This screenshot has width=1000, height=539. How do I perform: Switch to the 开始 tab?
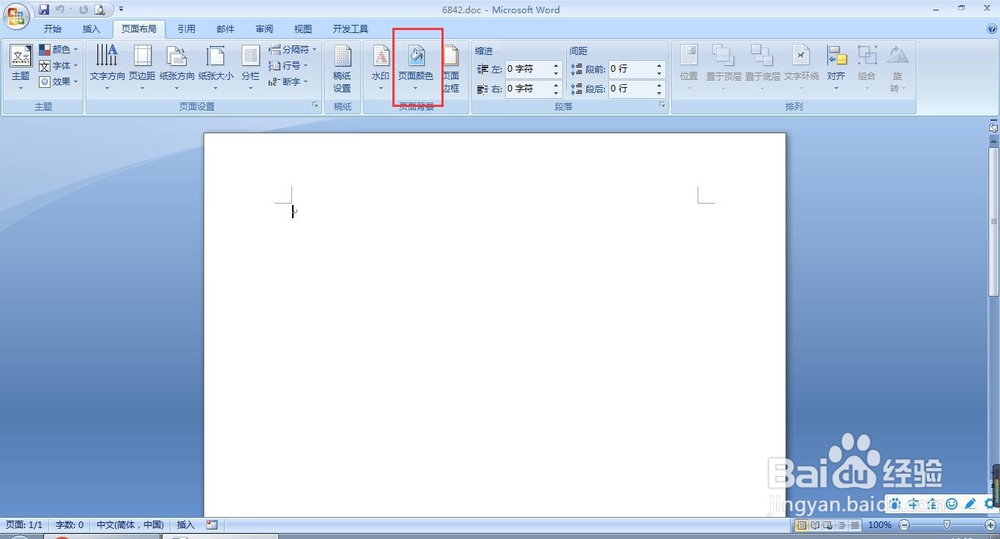point(52,29)
